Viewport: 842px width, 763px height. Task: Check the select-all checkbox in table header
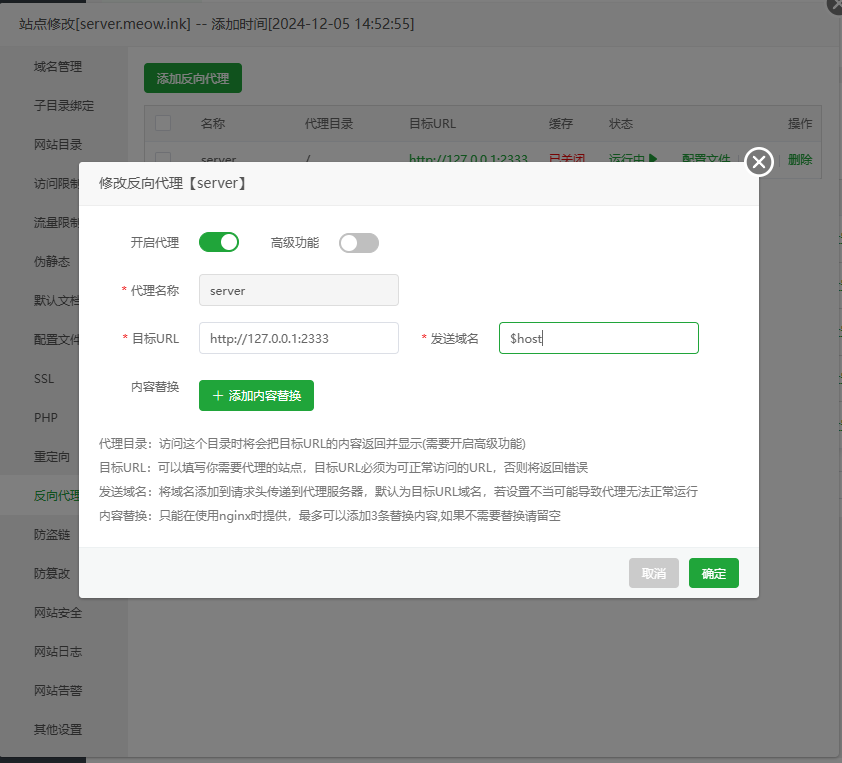click(163, 123)
